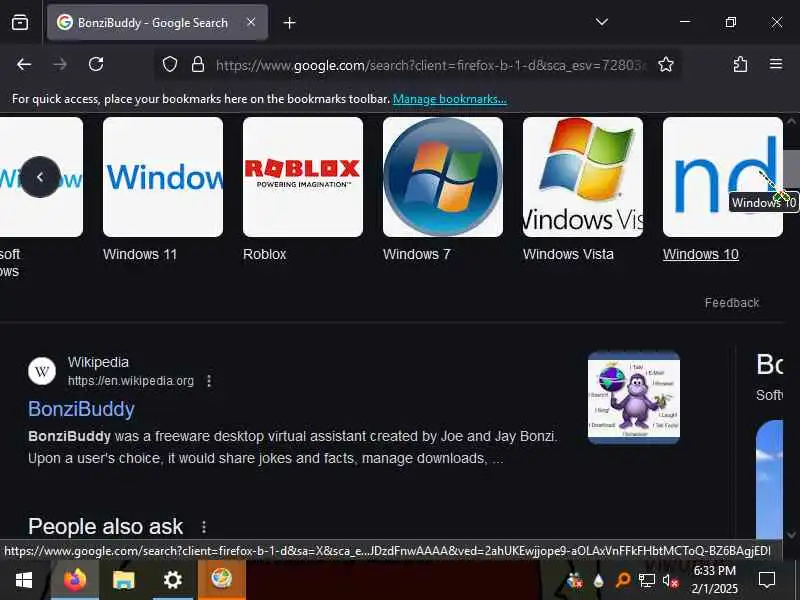The height and width of the screenshot is (600, 800).
Task: Open the Windows Start menu
Action: [x=24, y=580]
